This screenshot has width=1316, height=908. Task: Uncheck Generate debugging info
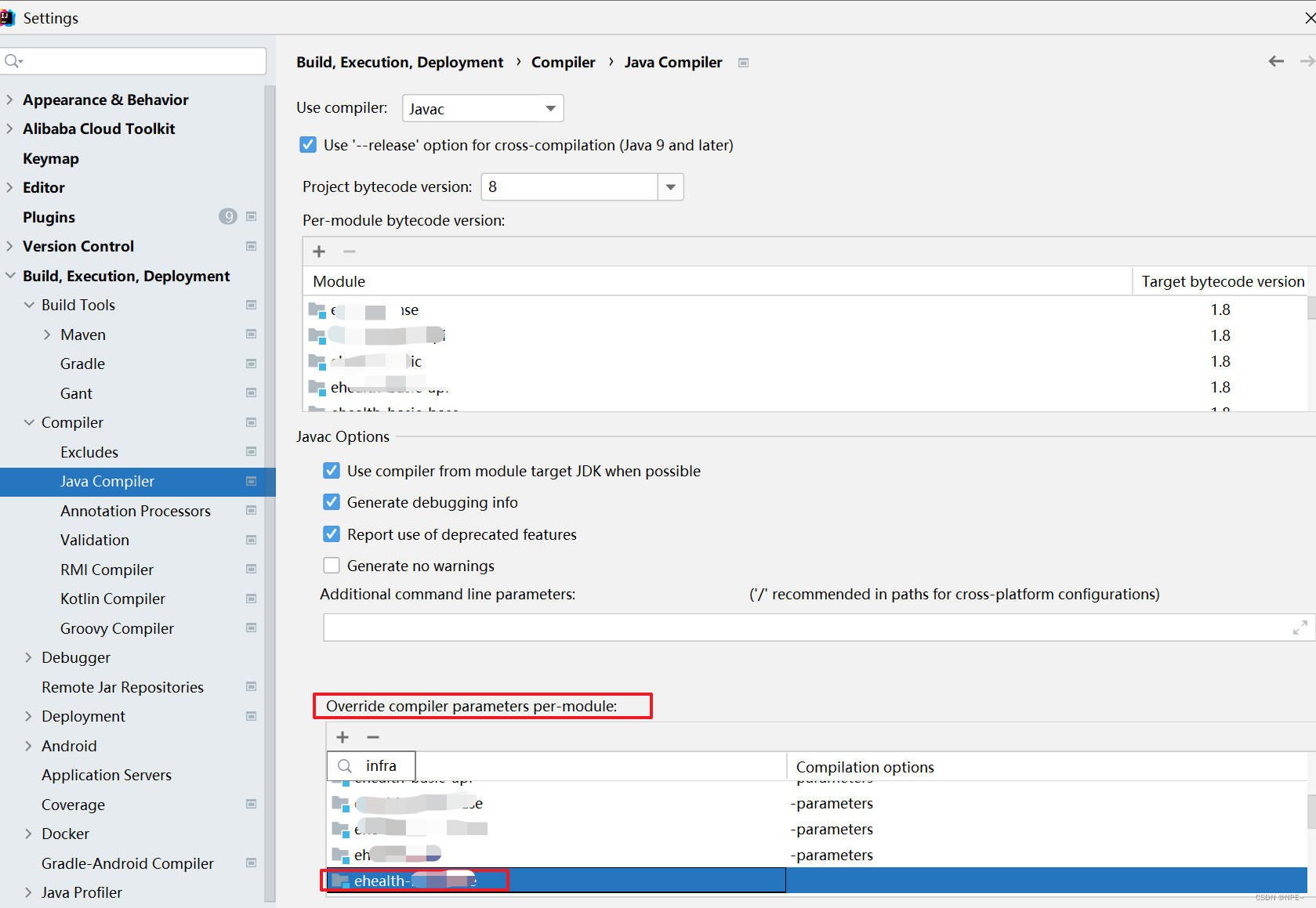[x=332, y=502]
